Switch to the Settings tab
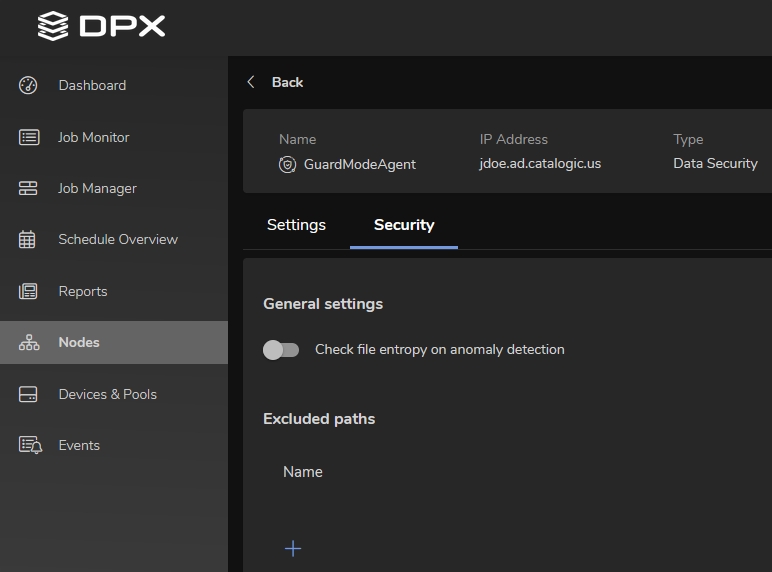This screenshot has height=572, width=772. [296, 225]
